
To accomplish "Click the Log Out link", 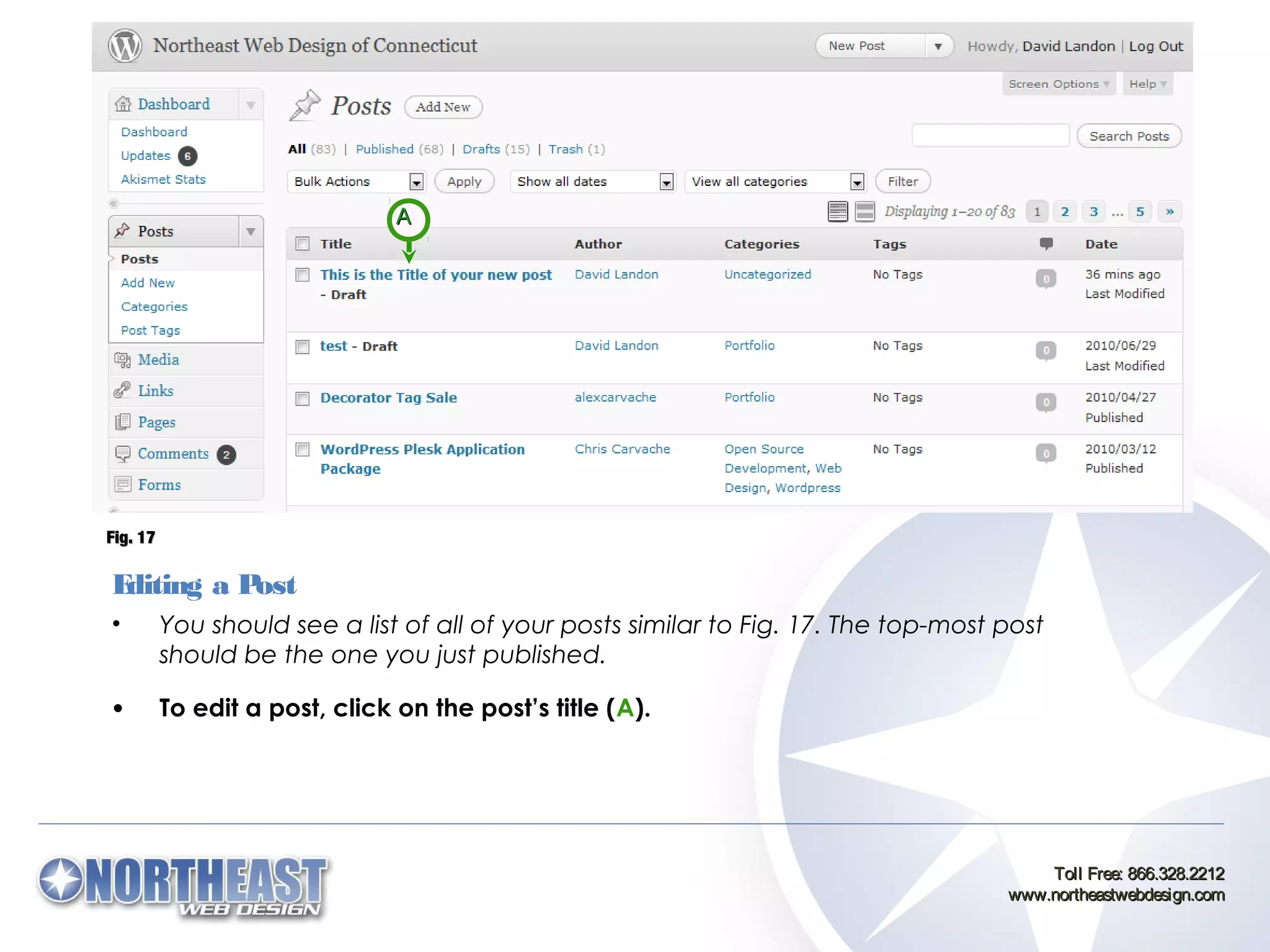I will (1156, 46).
